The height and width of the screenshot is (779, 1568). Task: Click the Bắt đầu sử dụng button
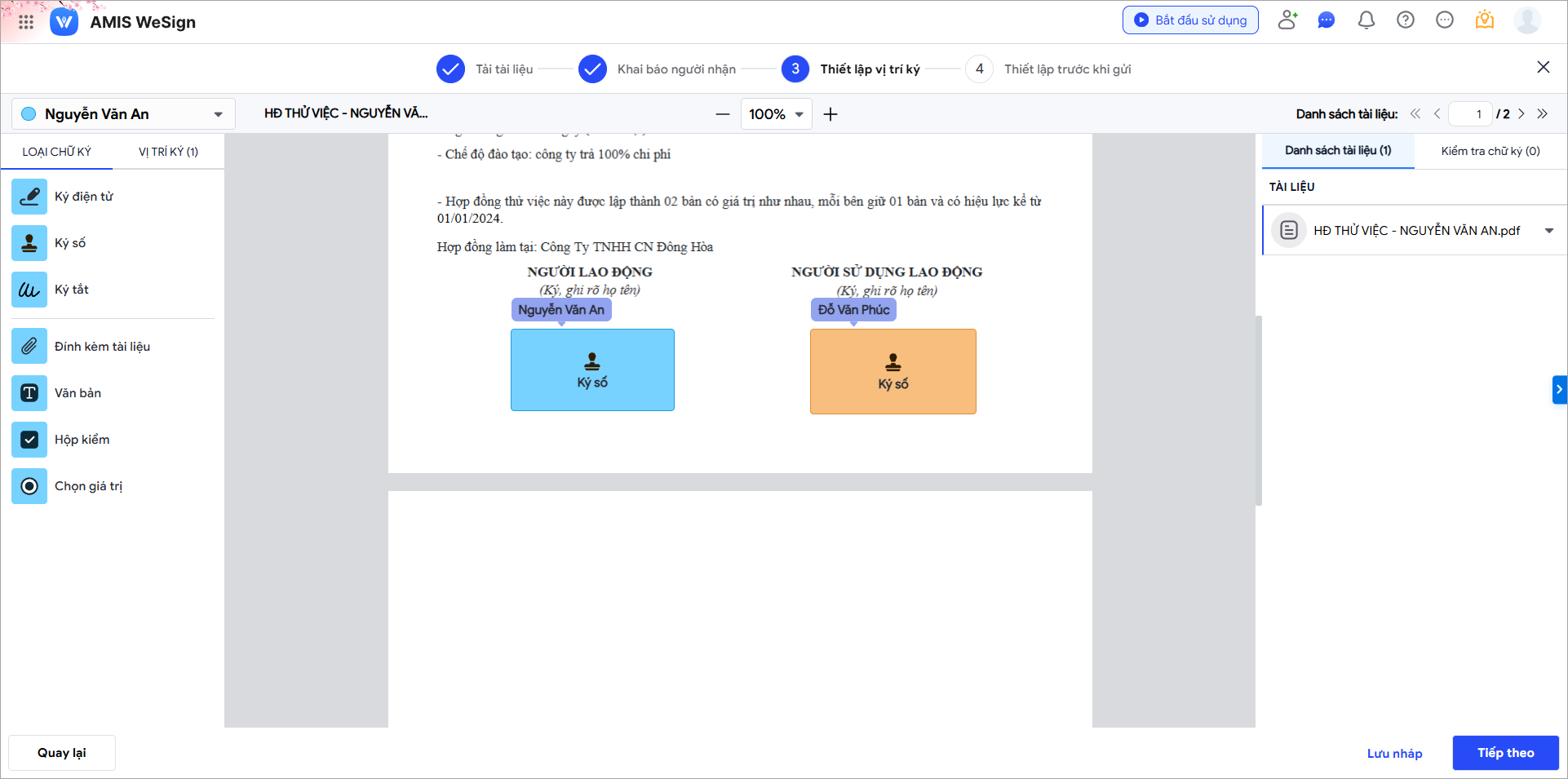[x=1190, y=20]
